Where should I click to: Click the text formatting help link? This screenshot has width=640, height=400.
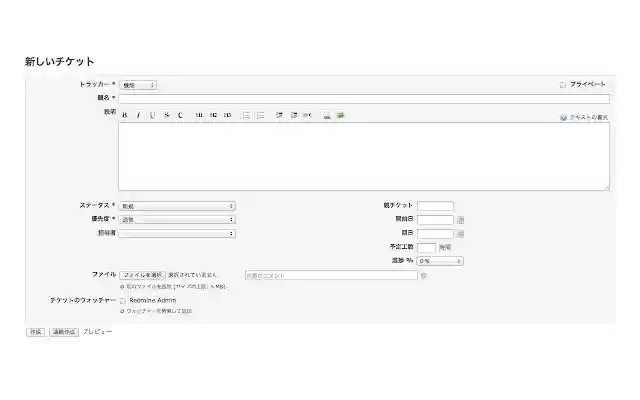pos(588,118)
